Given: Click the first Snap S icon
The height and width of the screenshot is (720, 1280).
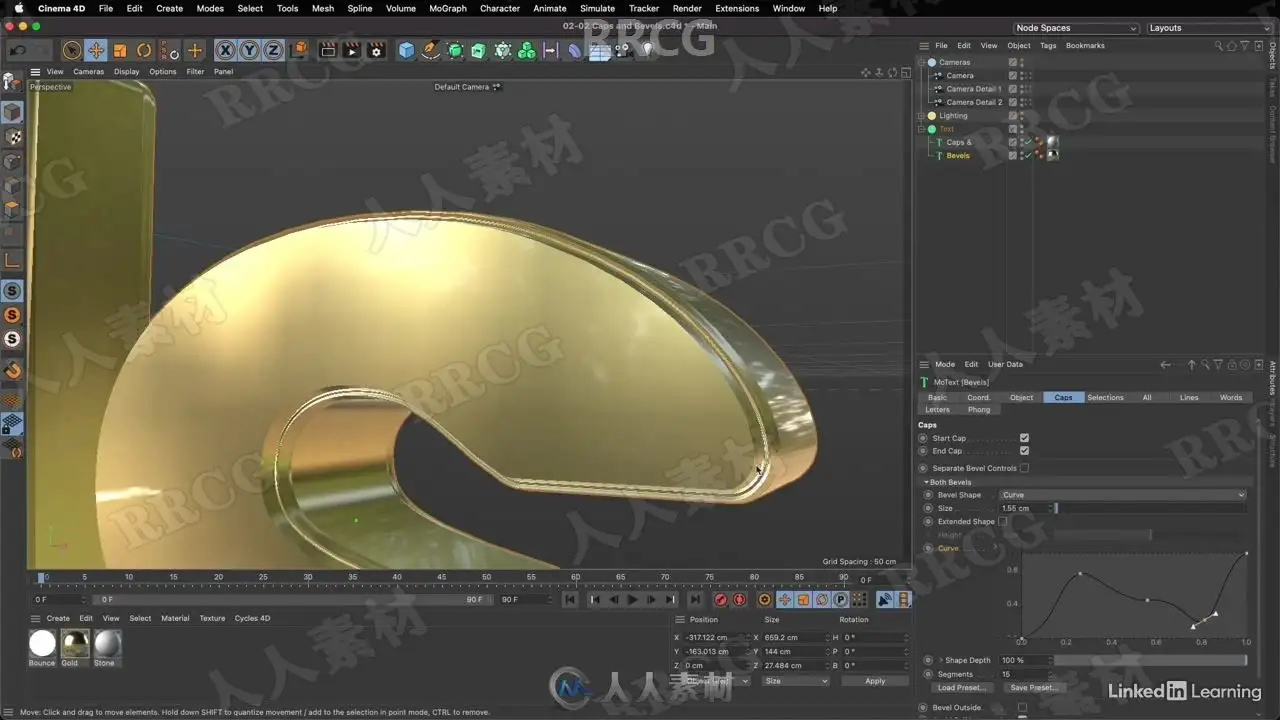Looking at the screenshot, I should [13, 291].
